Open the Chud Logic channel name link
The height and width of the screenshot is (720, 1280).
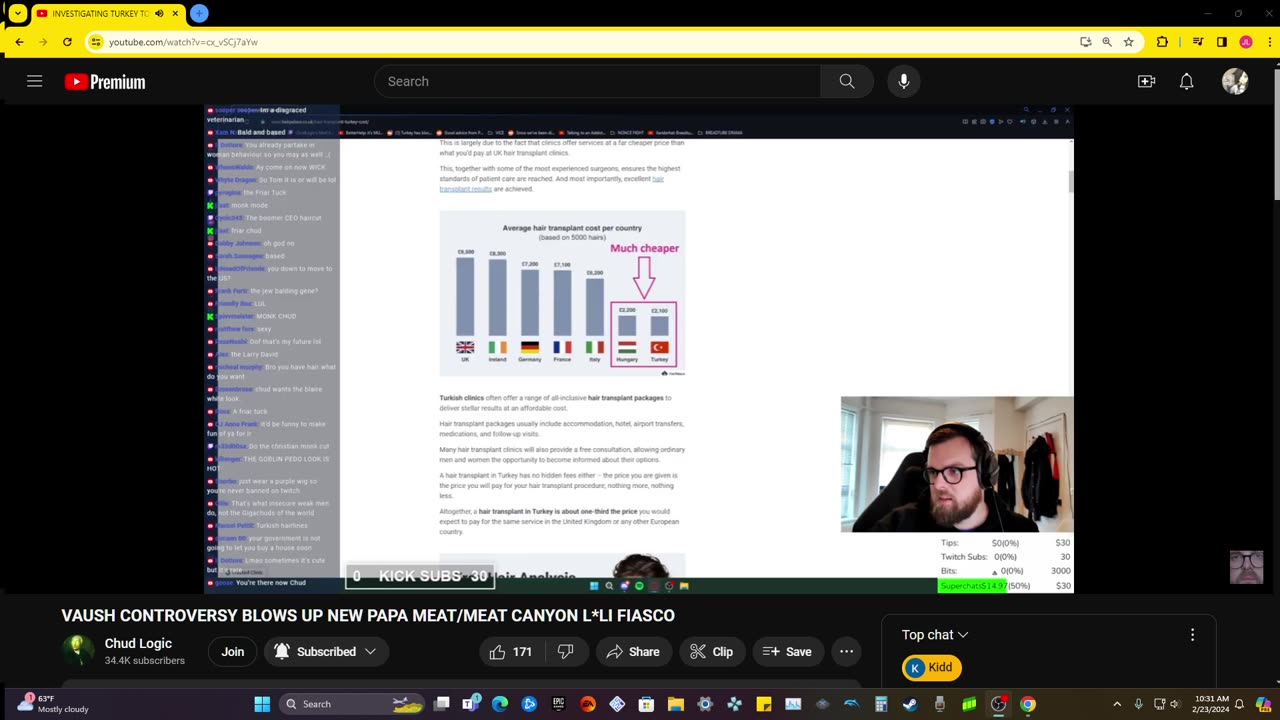[x=138, y=644]
